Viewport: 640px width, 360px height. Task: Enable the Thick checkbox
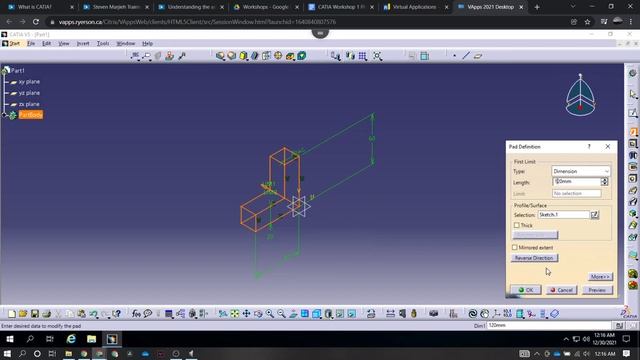[x=517, y=225]
